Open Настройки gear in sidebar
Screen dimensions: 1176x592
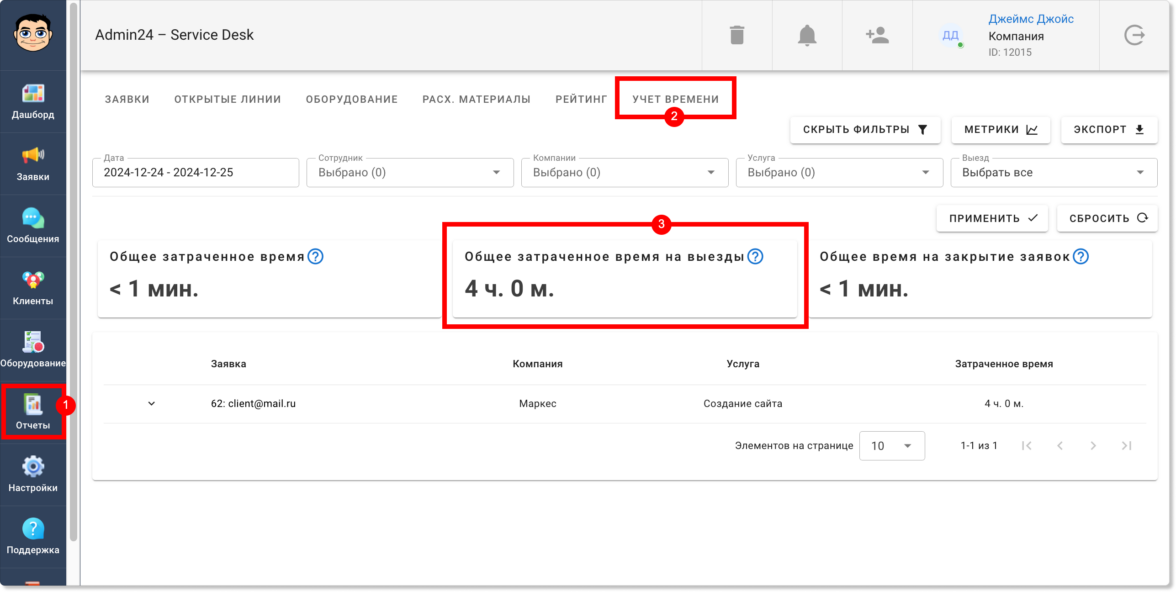(33, 474)
